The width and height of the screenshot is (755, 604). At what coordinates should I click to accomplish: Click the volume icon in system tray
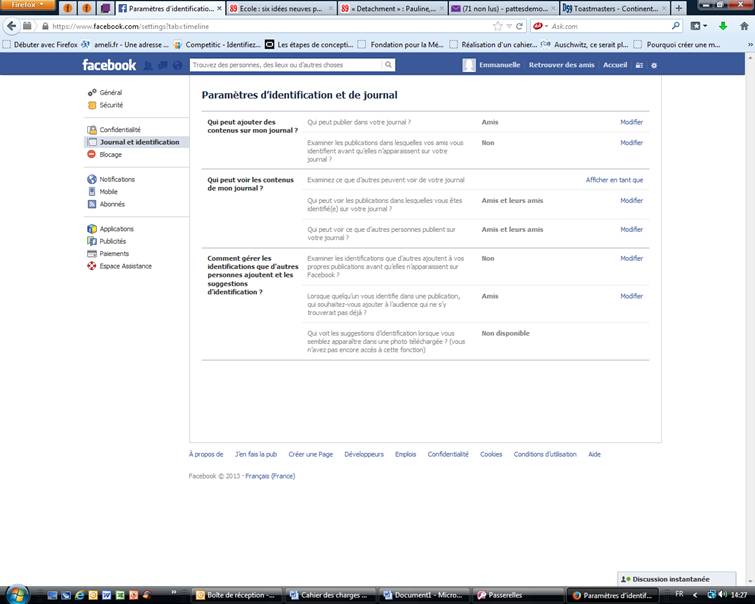coord(722,595)
